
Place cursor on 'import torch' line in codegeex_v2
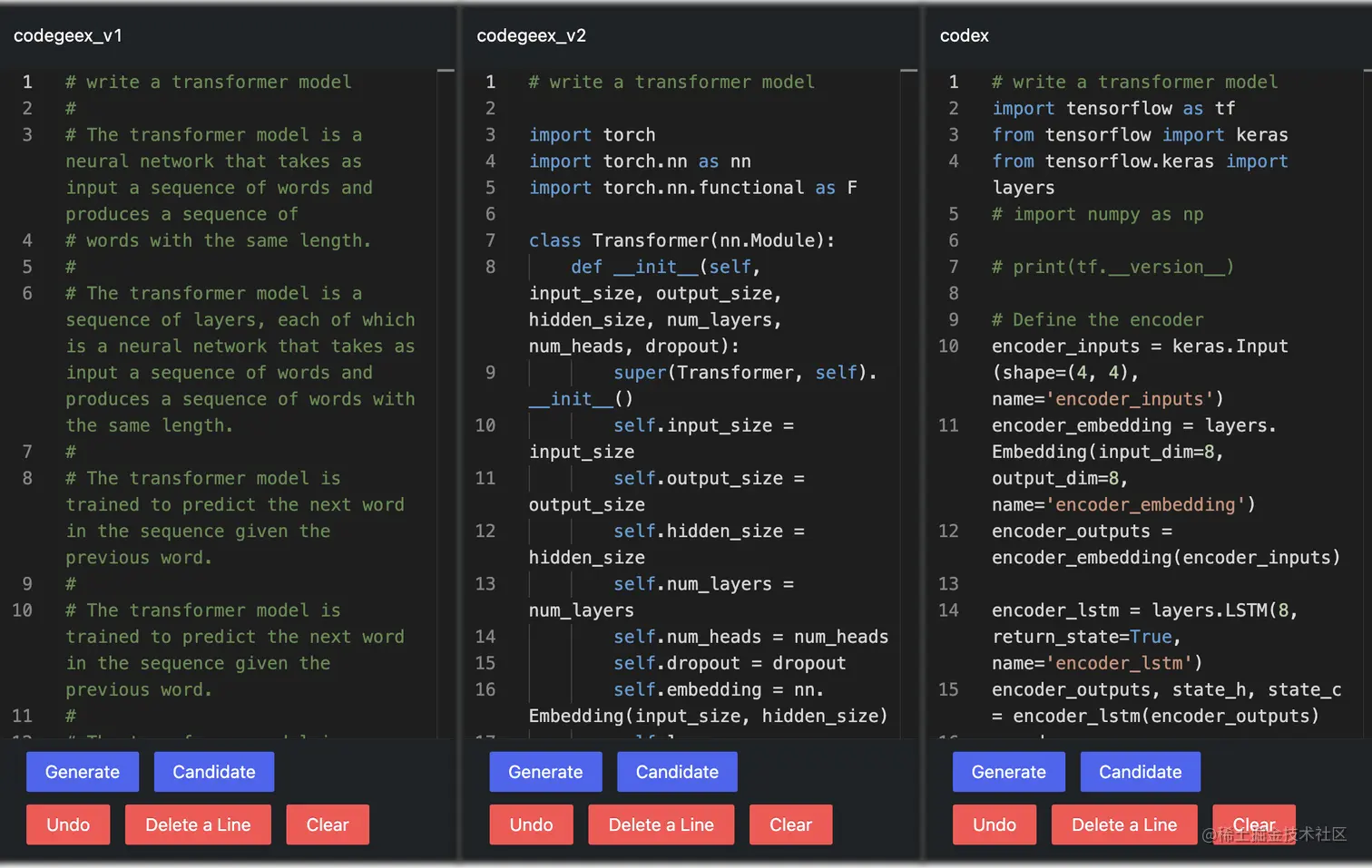[593, 134]
